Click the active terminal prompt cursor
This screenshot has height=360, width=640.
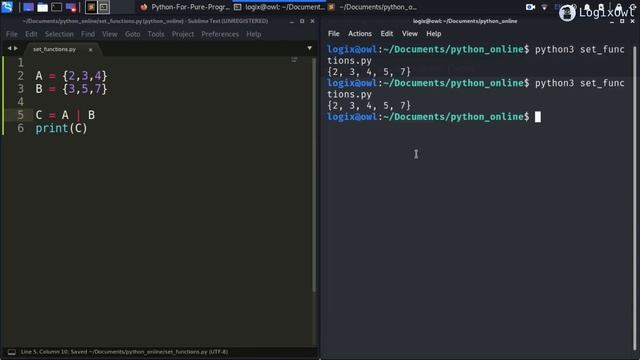[538, 117]
